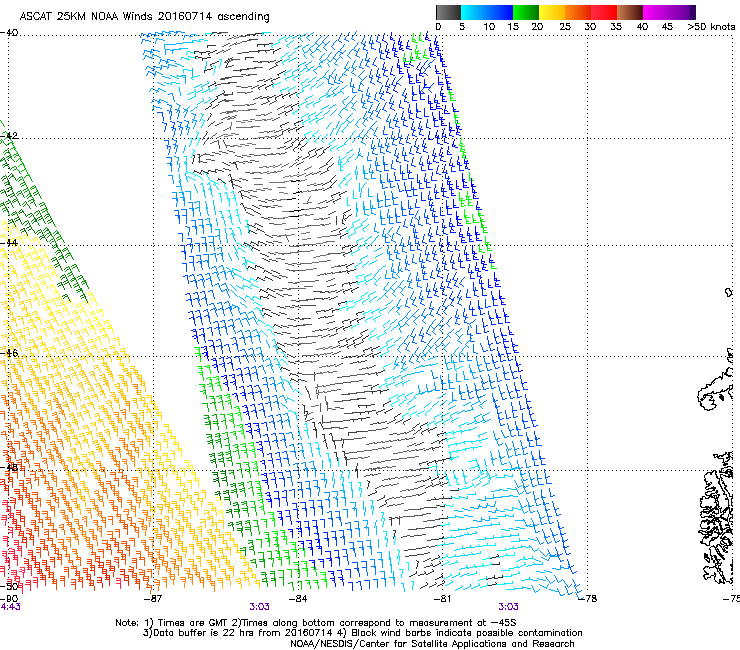Viewport: 740px width, 650px height.
Task: Click the gray 0–5 knots color bar segment
Action: pos(448,12)
